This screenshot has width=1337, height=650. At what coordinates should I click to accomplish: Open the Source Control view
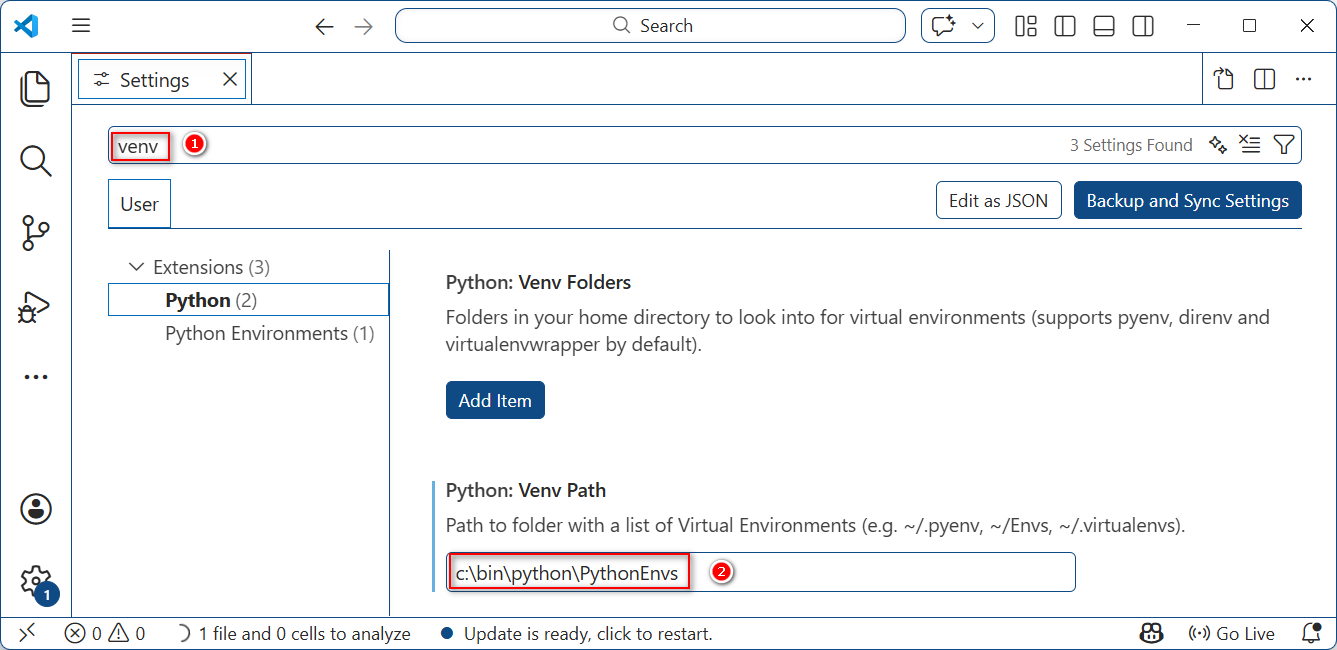tap(35, 233)
